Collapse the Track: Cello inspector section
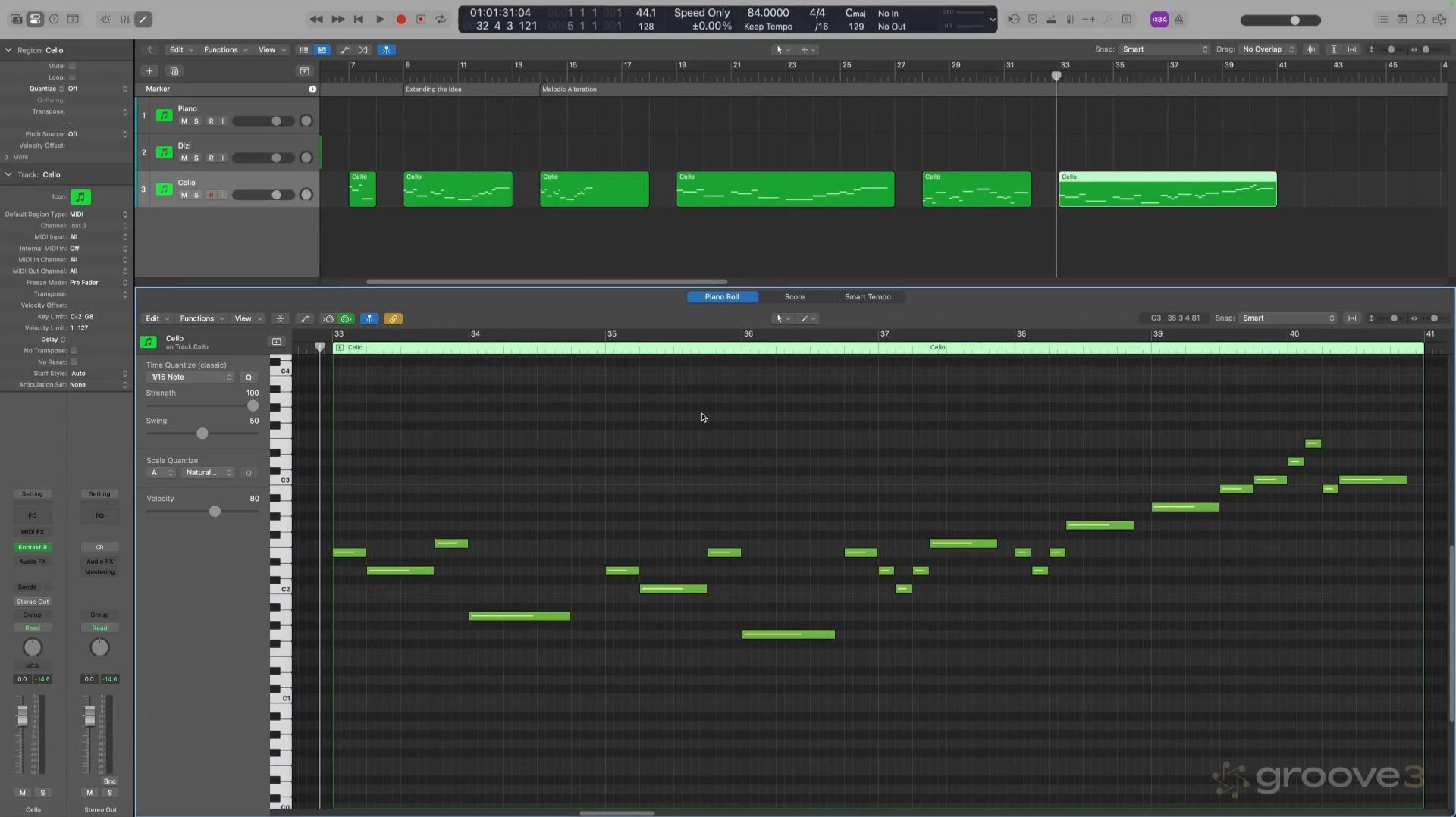1456x817 pixels. tap(8, 174)
